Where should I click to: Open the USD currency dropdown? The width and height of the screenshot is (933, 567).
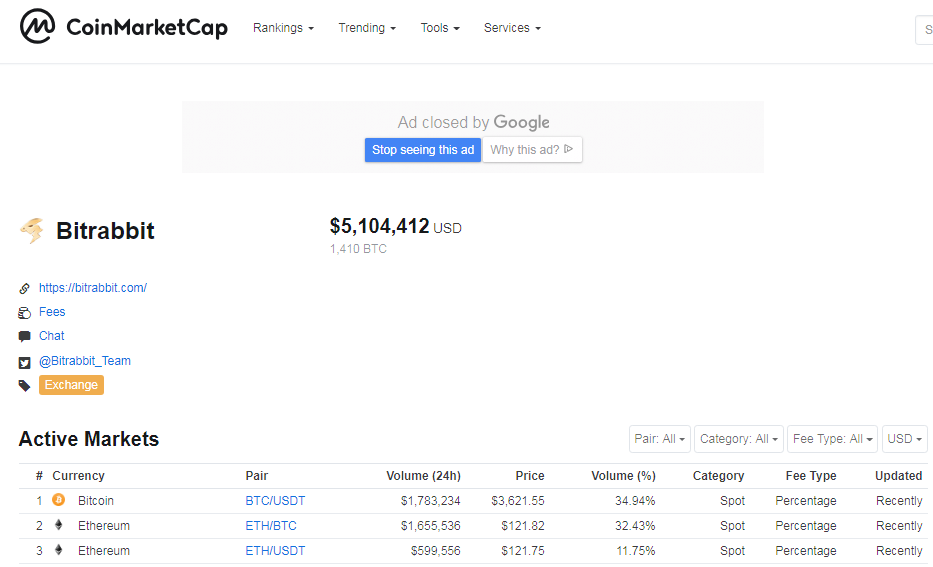(x=904, y=439)
